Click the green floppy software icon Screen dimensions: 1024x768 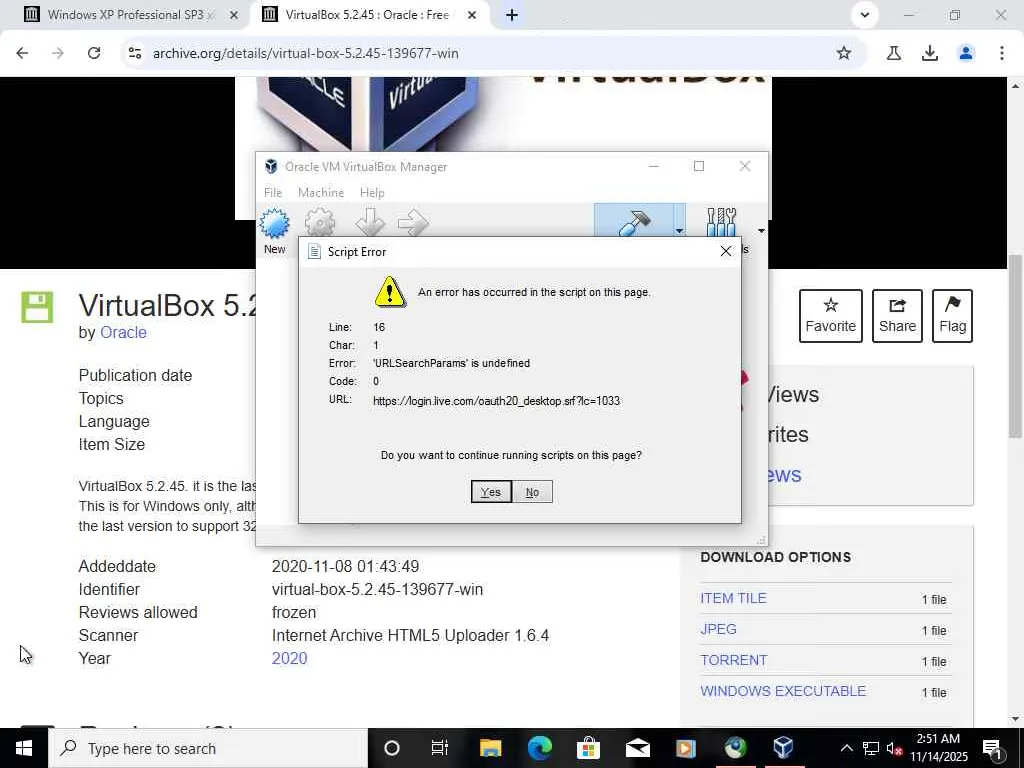(x=37, y=308)
